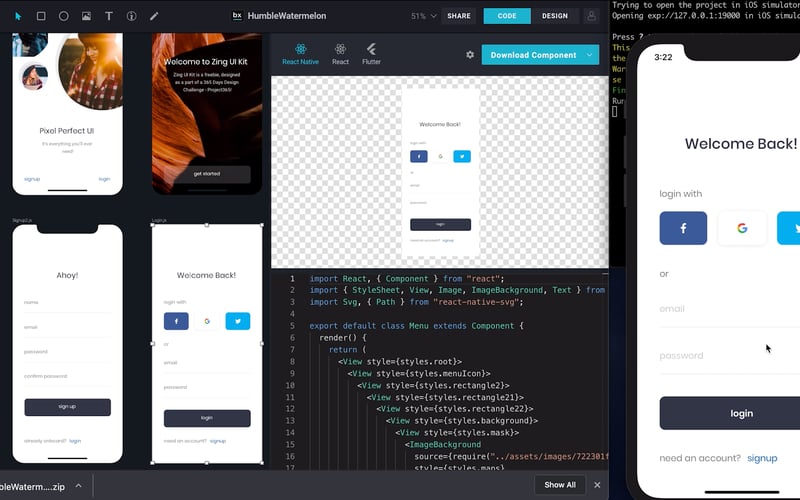Select the HumbleWatermelon project title

pos(287,16)
